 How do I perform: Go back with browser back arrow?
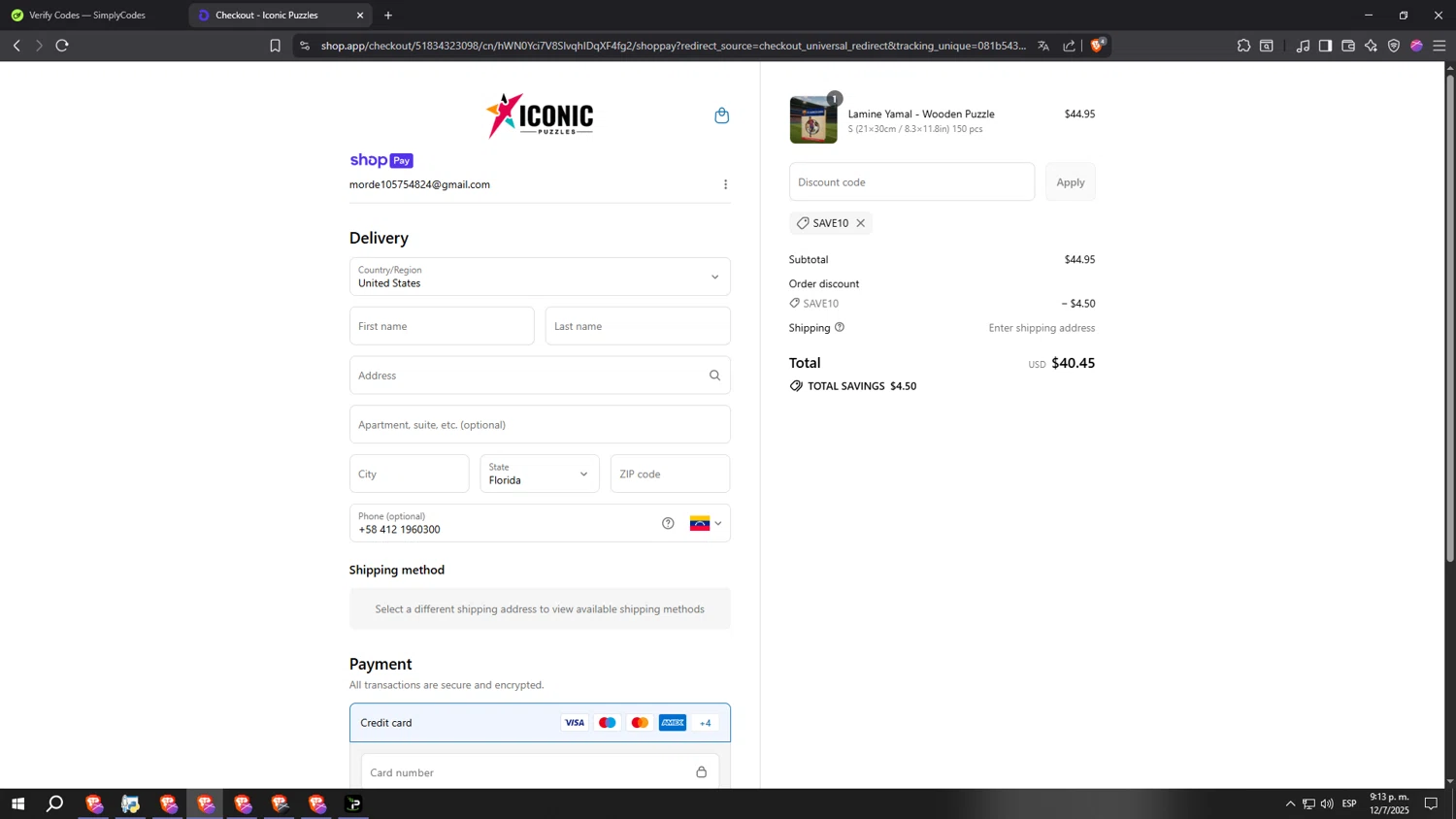click(x=17, y=46)
